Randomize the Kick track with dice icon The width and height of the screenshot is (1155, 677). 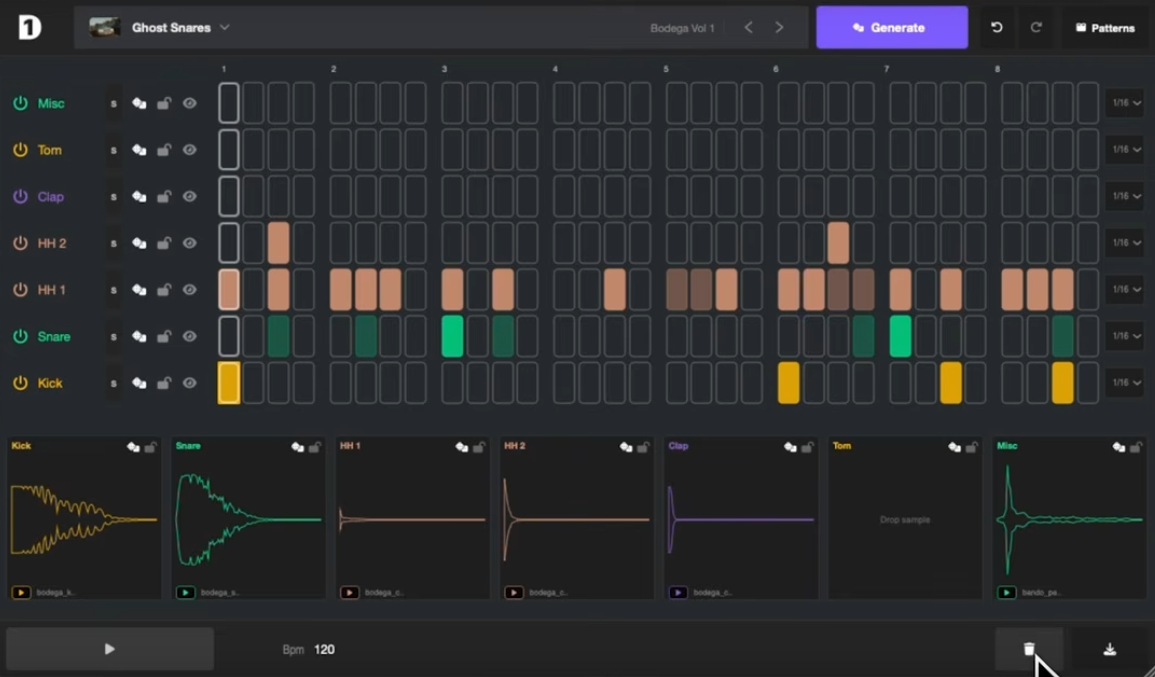139,383
